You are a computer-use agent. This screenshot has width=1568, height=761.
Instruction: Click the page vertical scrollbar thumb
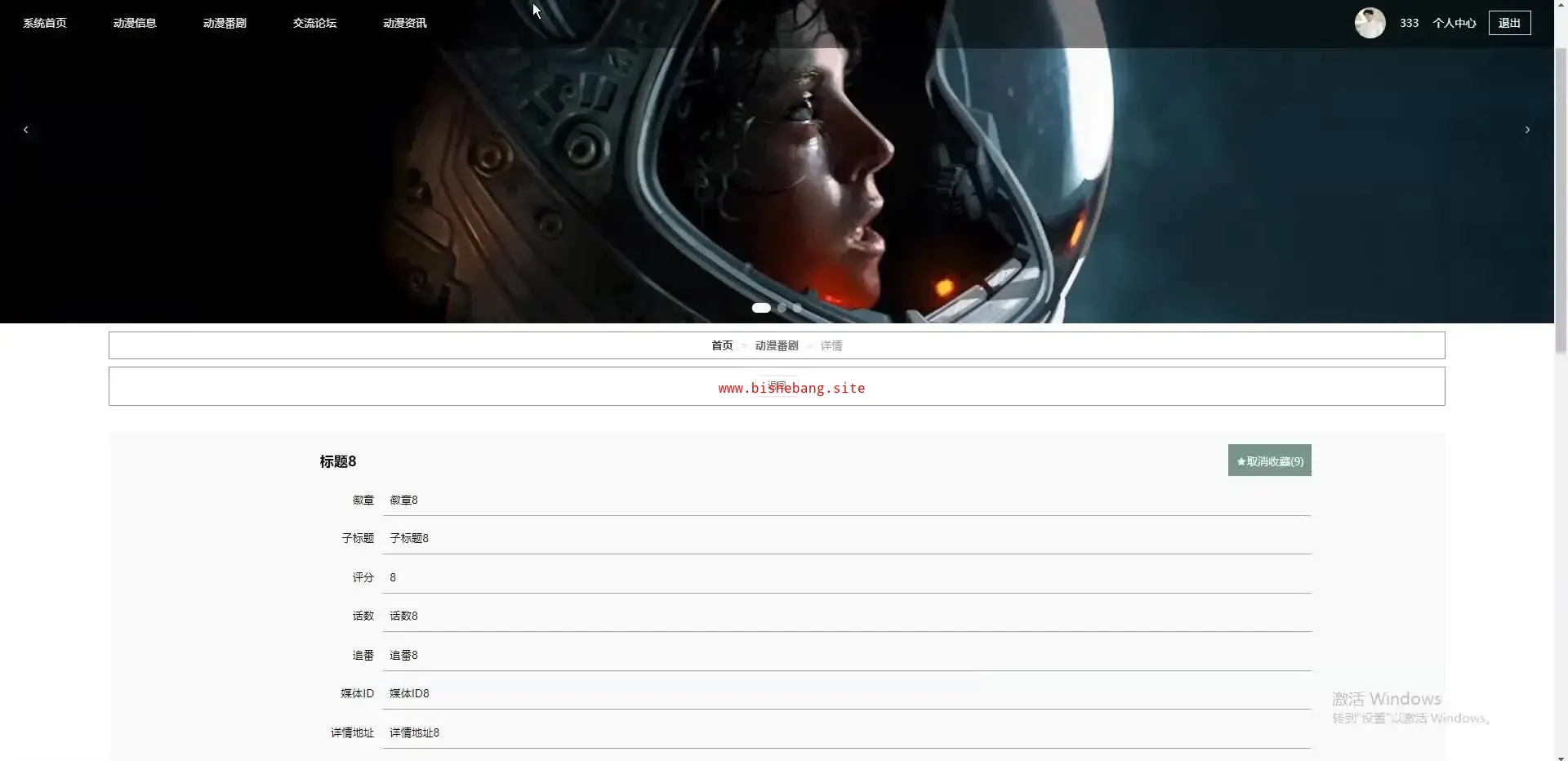click(1561, 200)
